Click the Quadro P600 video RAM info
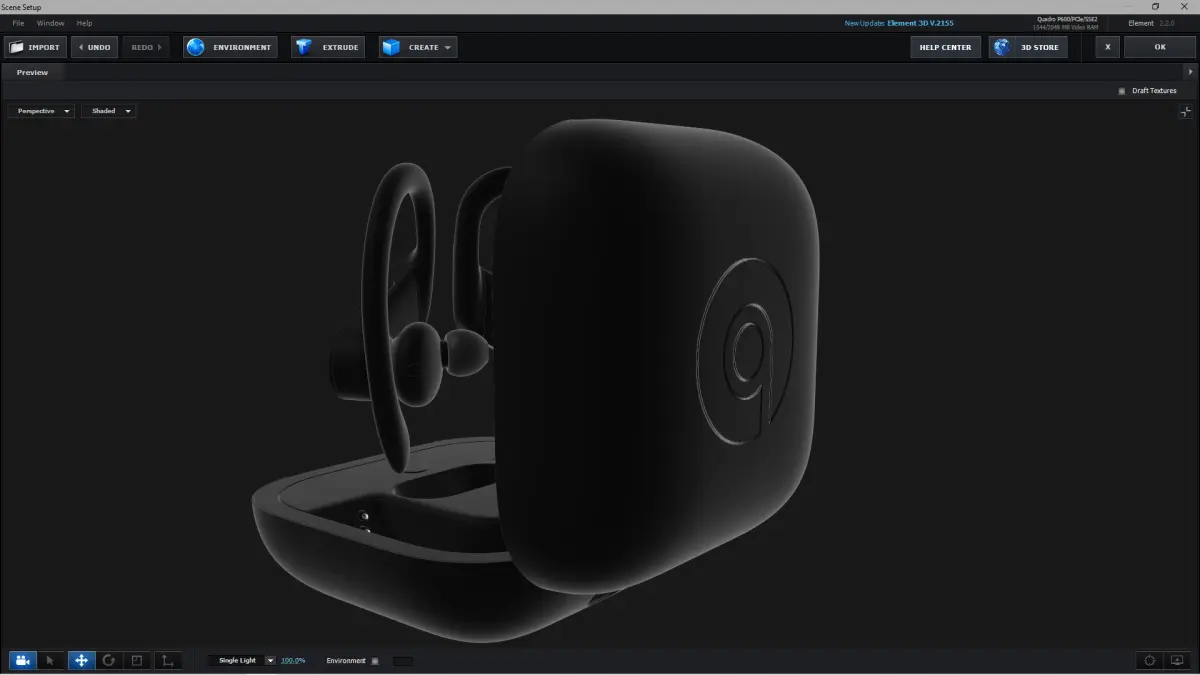The height and width of the screenshot is (675, 1200). click(1065, 23)
